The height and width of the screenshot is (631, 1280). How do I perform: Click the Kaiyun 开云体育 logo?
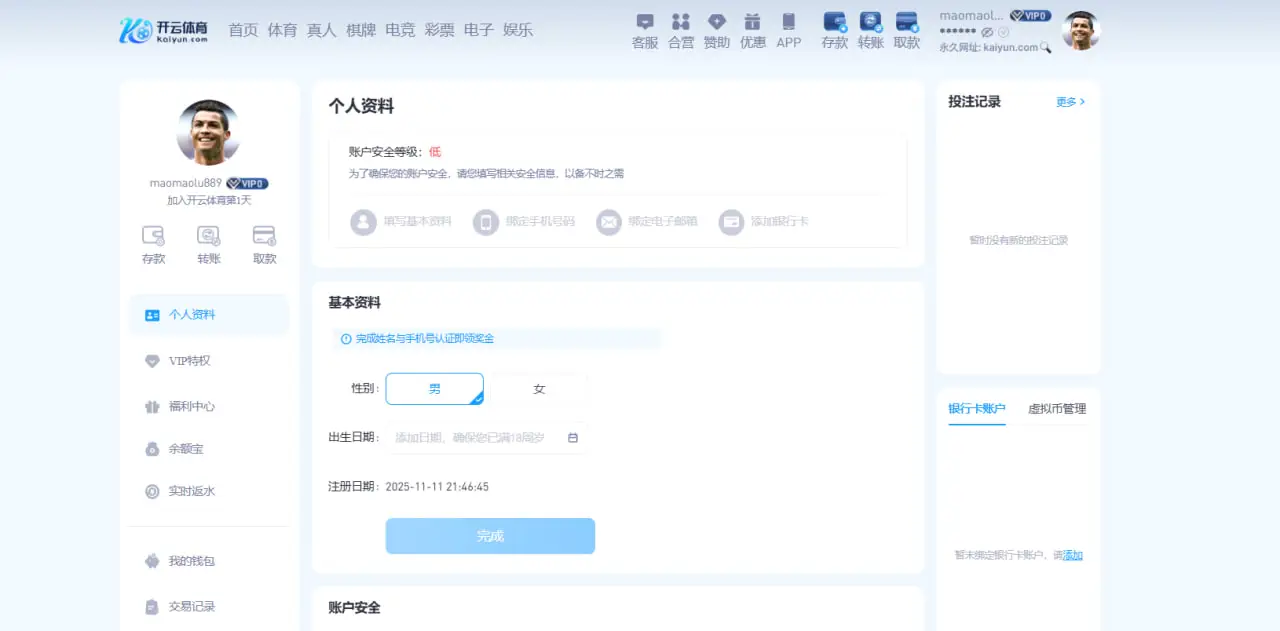tap(164, 30)
